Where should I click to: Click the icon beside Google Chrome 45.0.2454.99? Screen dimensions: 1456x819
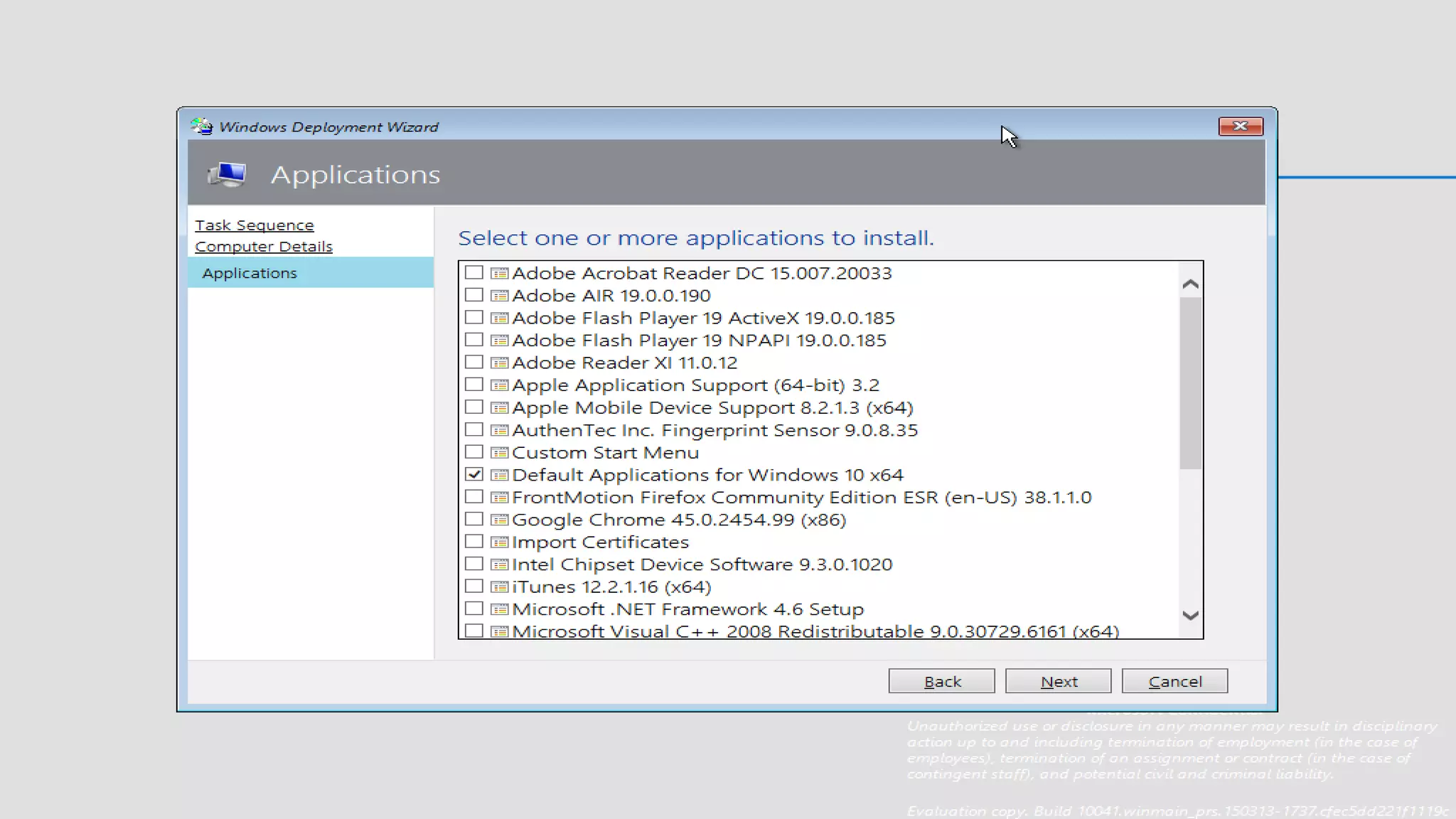(x=500, y=520)
